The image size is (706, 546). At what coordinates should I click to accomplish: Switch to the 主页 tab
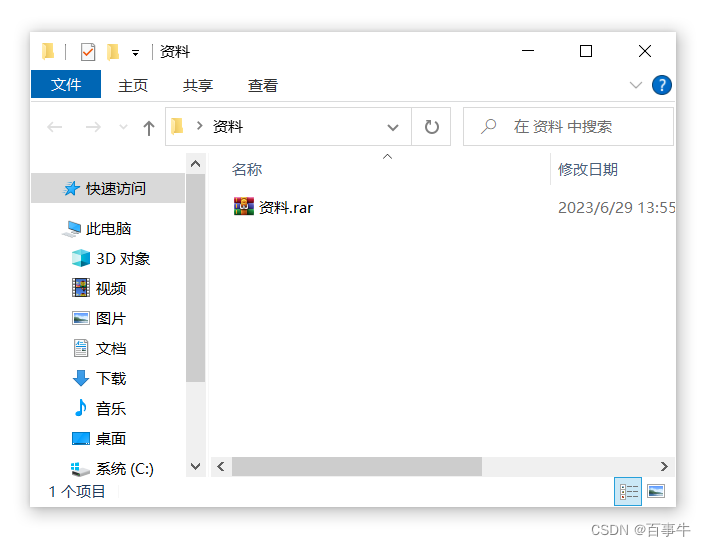[x=132, y=85]
